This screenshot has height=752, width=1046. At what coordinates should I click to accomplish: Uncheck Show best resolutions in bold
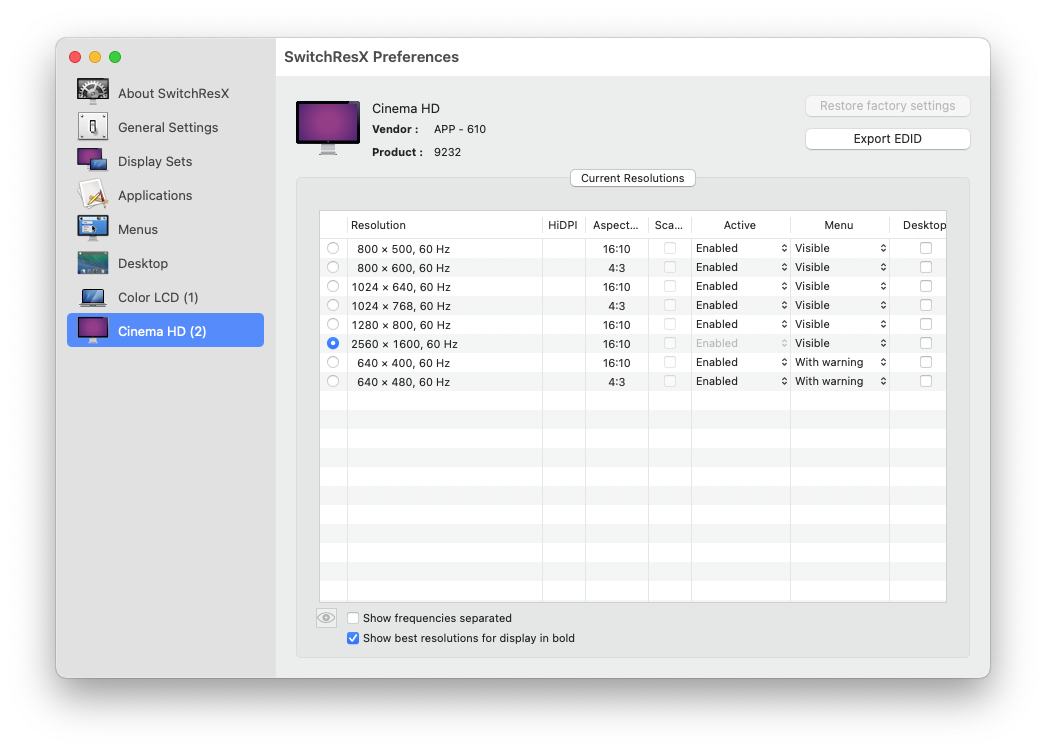coord(353,638)
